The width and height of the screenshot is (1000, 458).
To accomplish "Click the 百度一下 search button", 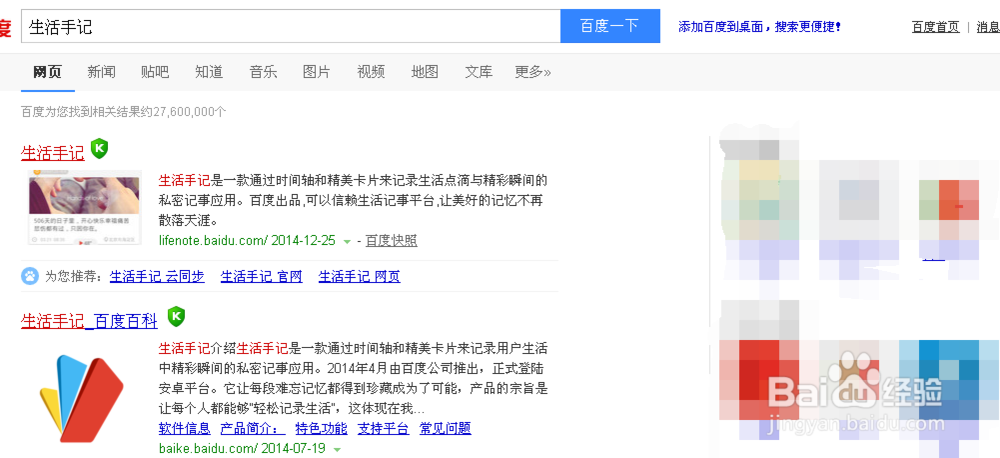I will 610,26.
